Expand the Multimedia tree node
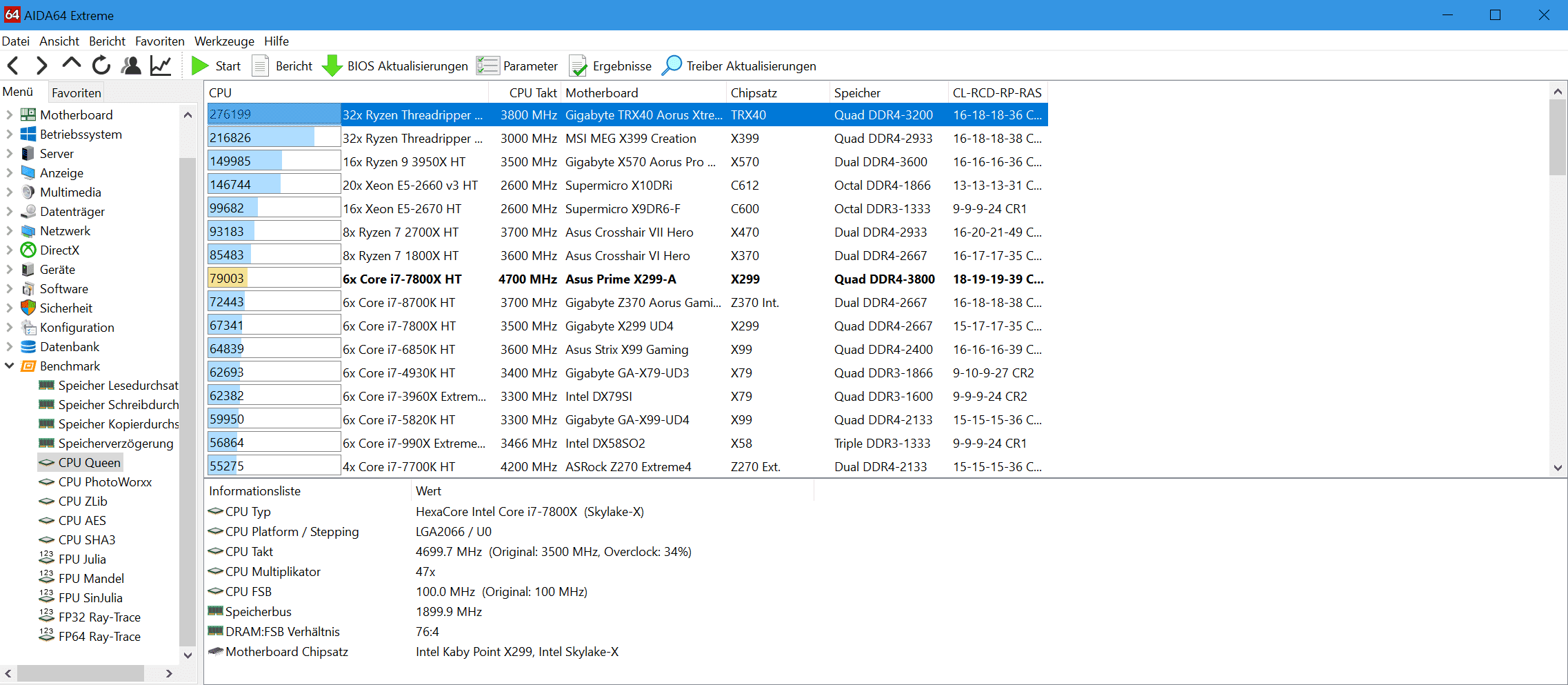The height and width of the screenshot is (685, 1568). (10, 192)
